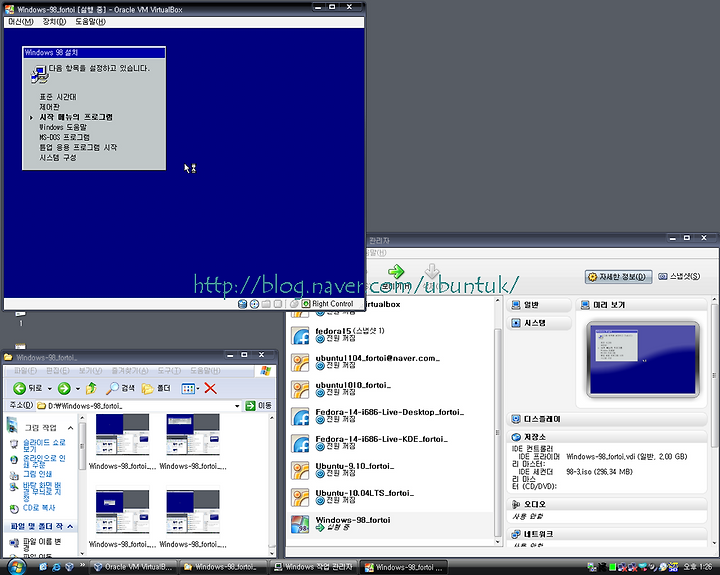Select the ubuntu1104_fortoi@naver.com_ virtual machine
The image size is (720, 575).
pyautogui.click(x=390, y=362)
